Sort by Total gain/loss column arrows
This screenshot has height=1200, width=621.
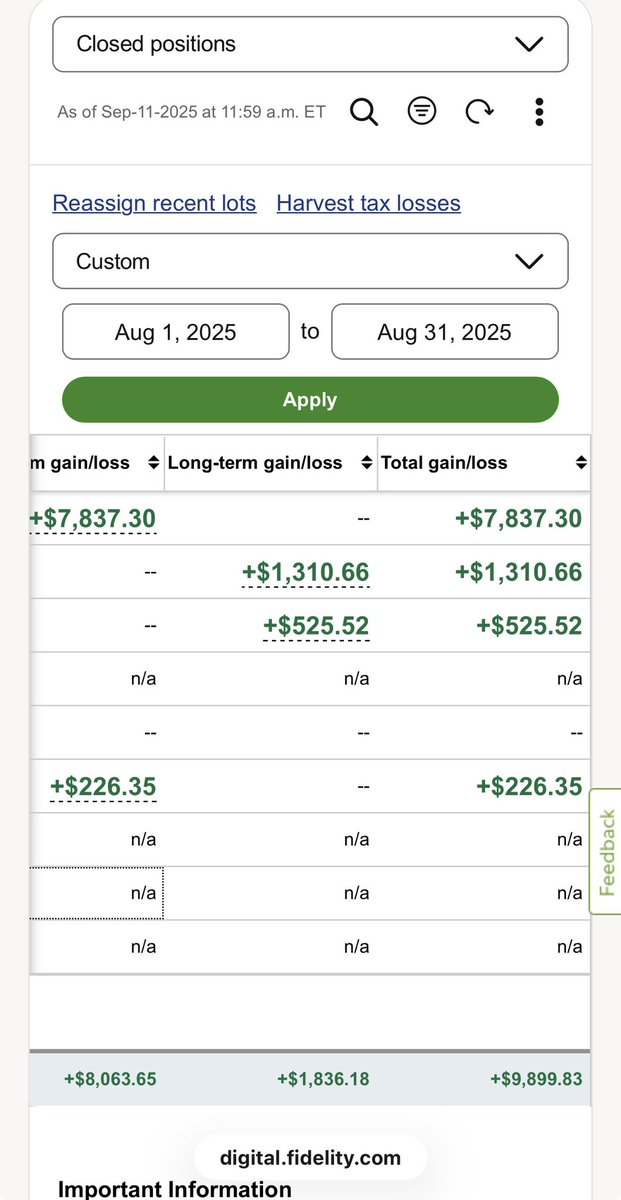click(x=581, y=463)
